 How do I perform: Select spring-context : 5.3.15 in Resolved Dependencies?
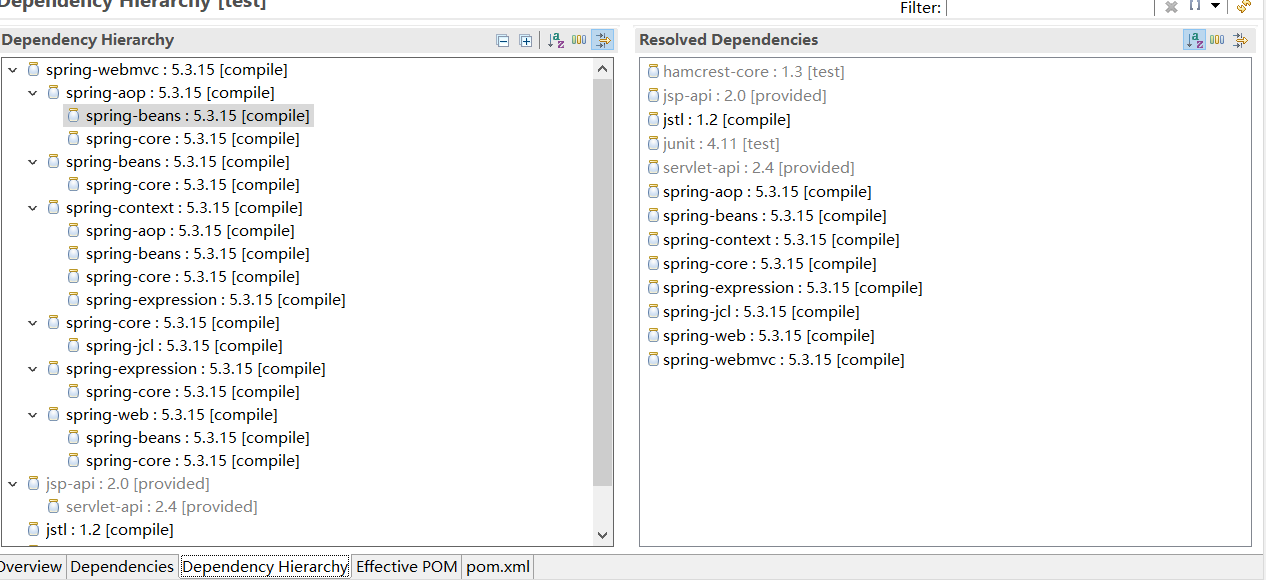click(781, 240)
